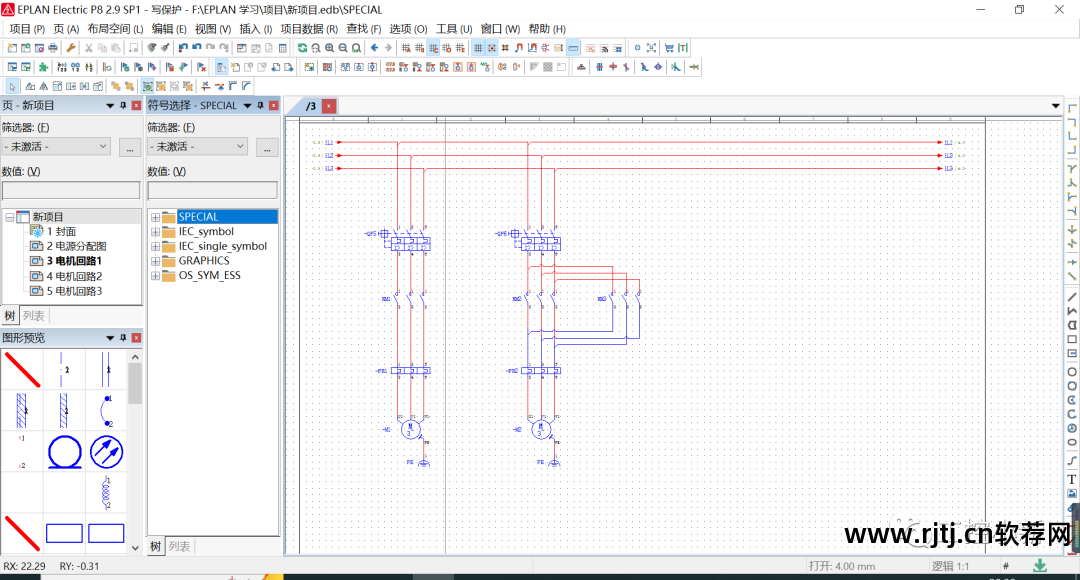Viewport: 1080px width, 580px height.
Task: Select the arrow pointer tool
Action: (12, 86)
